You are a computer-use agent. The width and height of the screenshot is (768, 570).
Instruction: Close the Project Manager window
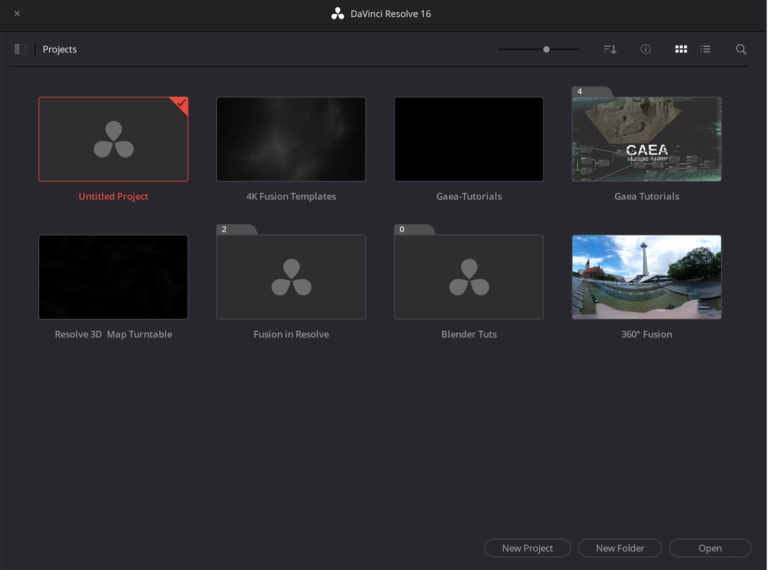click(x=17, y=14)
